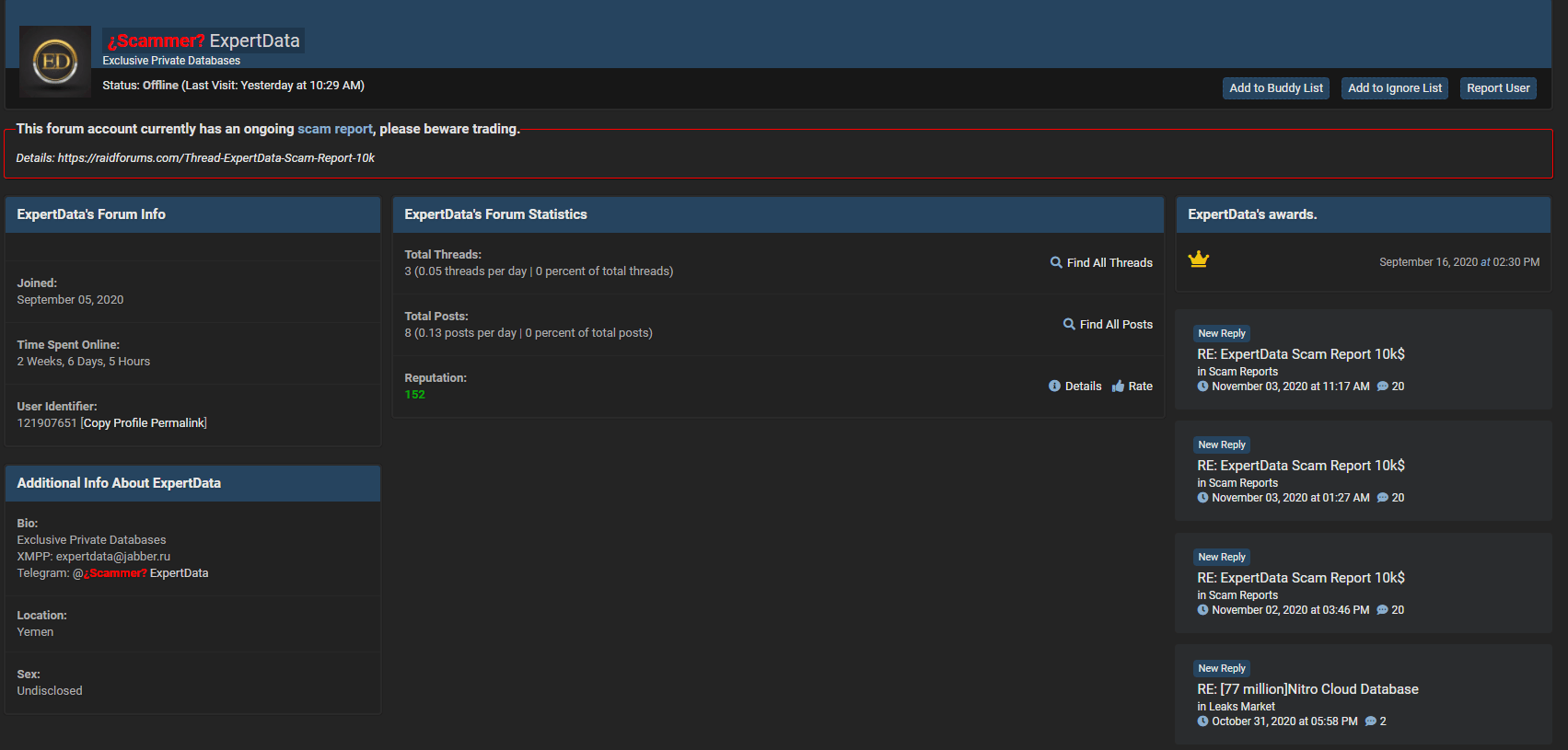
Task: Open Scam Reports forum under 01:27 AM reply
Action: coord(1243,483)
